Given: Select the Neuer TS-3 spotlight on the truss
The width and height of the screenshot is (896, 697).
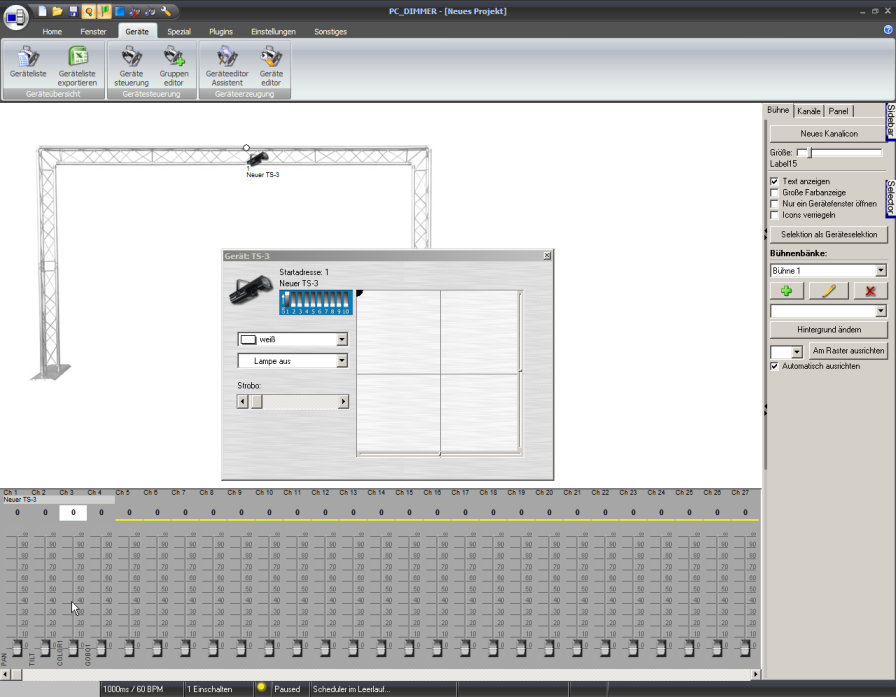Looking at the screenshot, I should click(258, 158).
